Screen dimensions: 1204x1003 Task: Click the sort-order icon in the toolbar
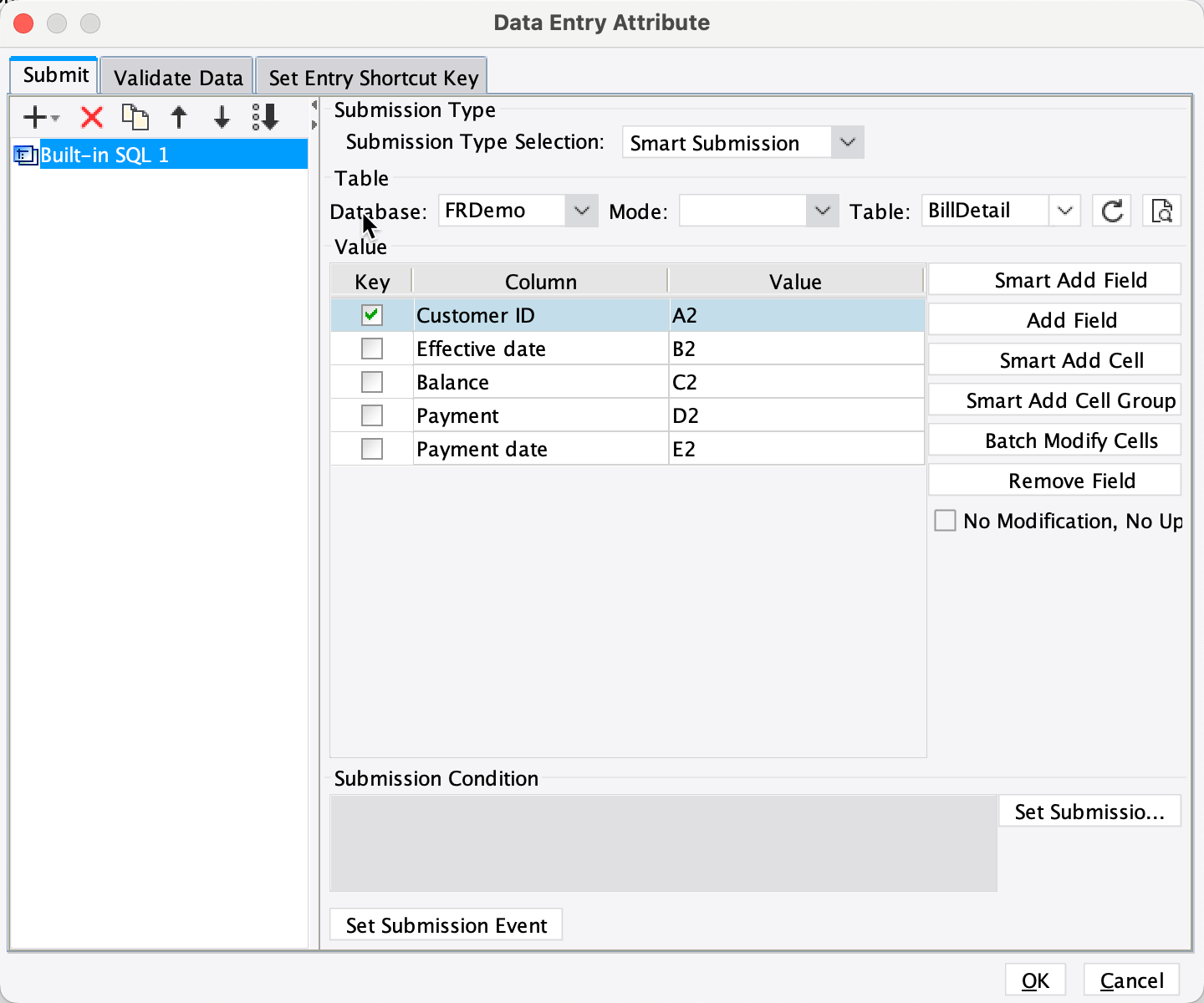(x=264, y=117)
